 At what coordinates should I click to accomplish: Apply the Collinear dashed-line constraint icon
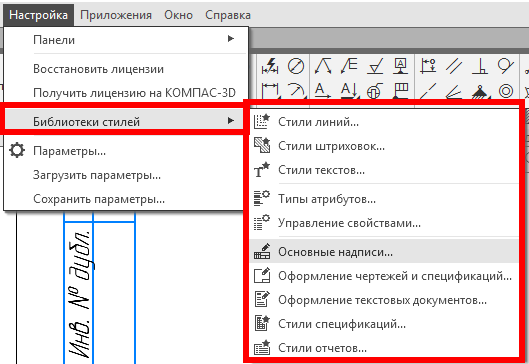[428, 90]
